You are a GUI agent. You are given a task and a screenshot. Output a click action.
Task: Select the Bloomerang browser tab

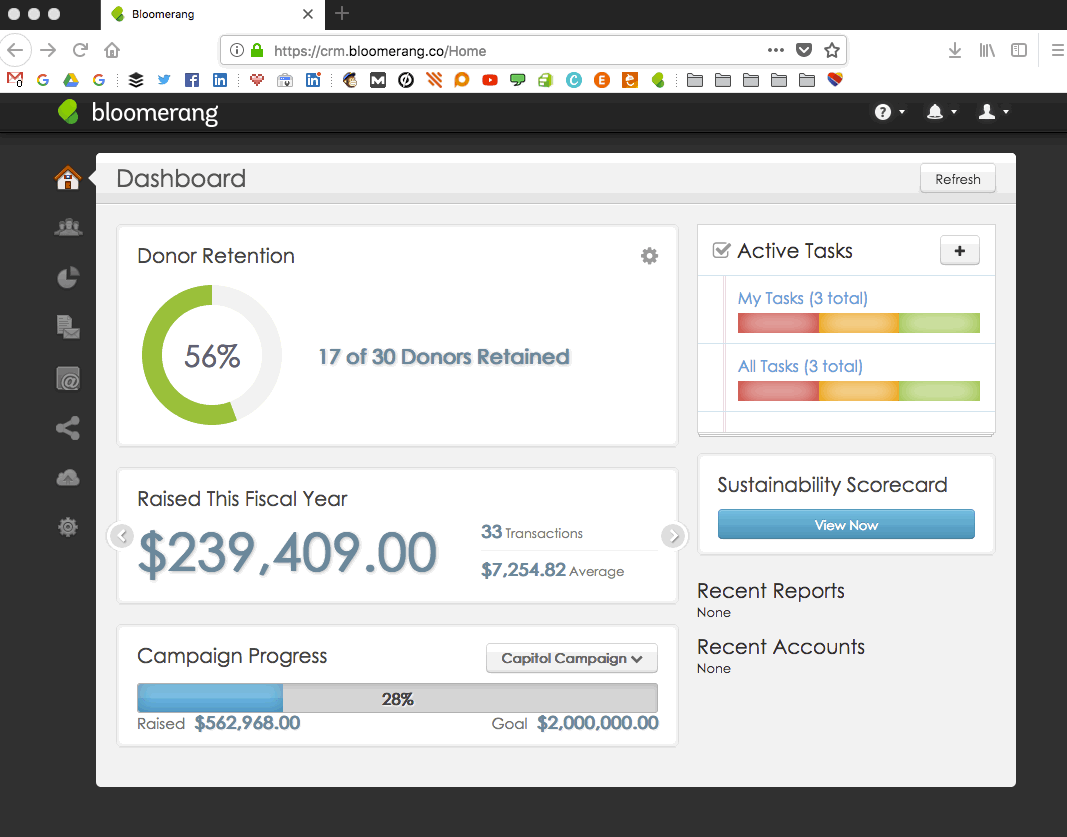[x=212, y=14]
